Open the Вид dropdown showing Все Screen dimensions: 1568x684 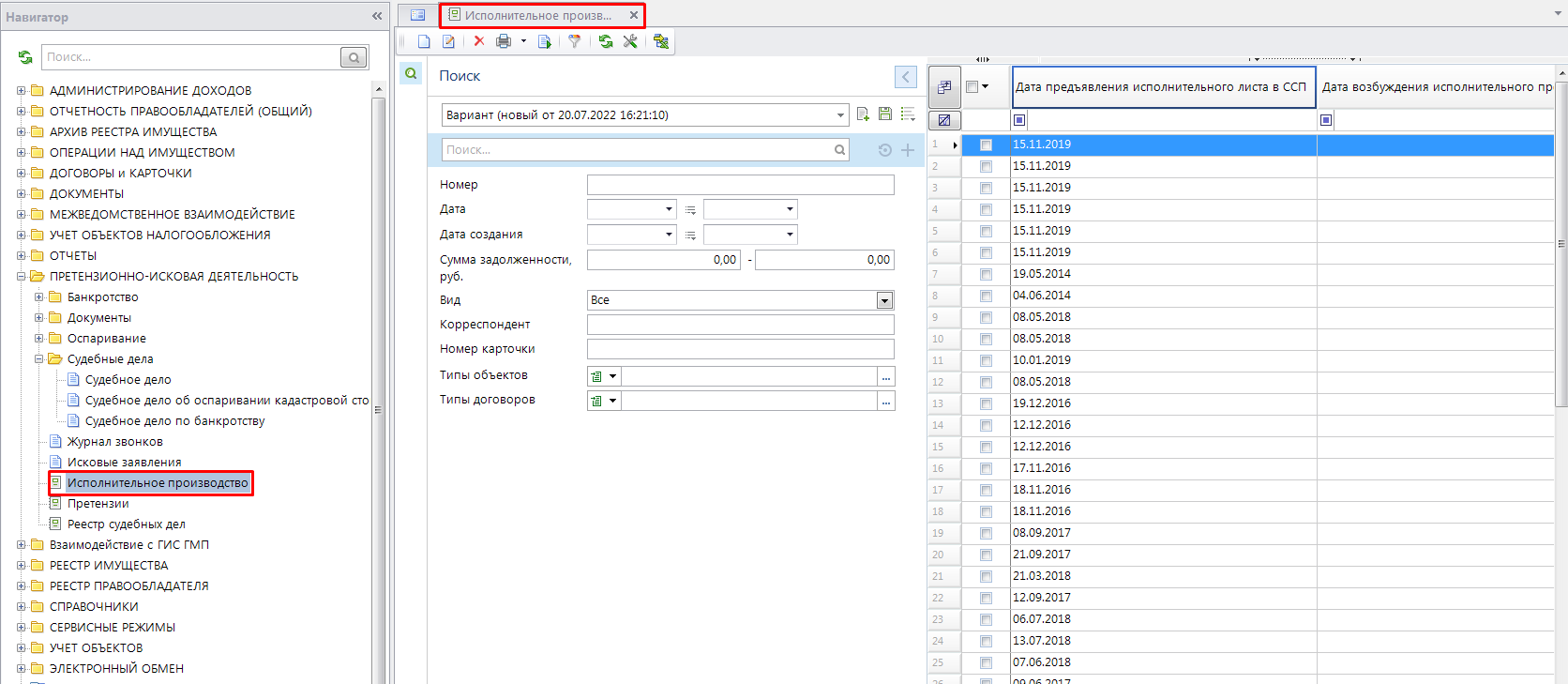pos(884,300)
